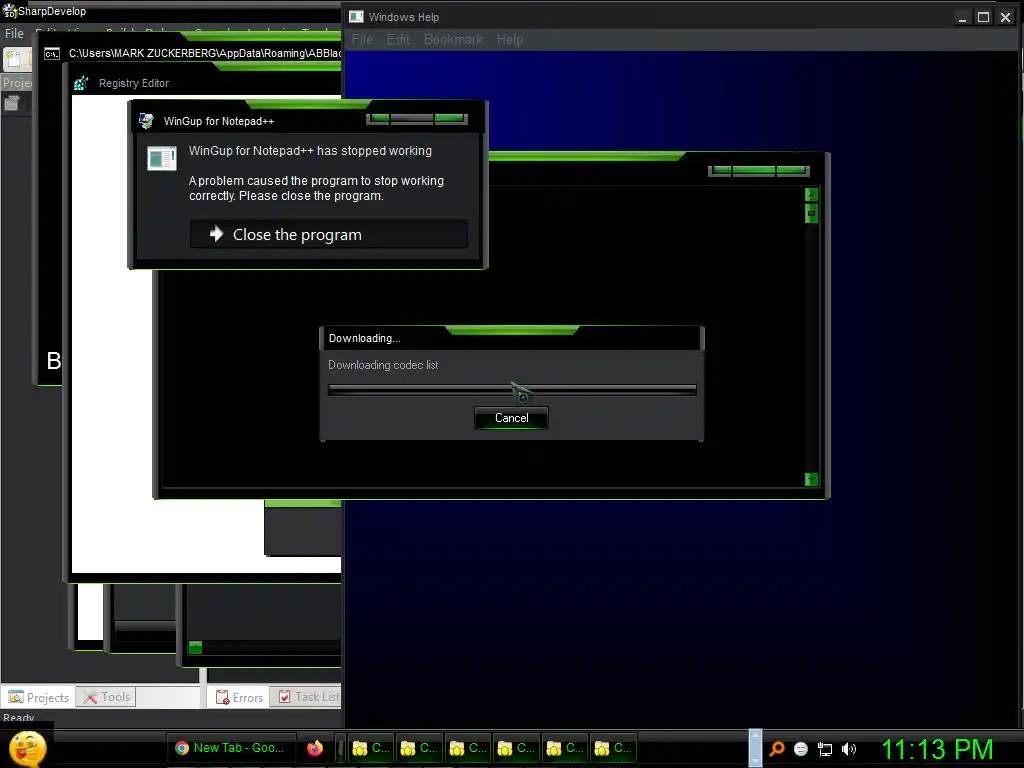
Task: Open the File menu in SharpDevelop
Action: 14,33
